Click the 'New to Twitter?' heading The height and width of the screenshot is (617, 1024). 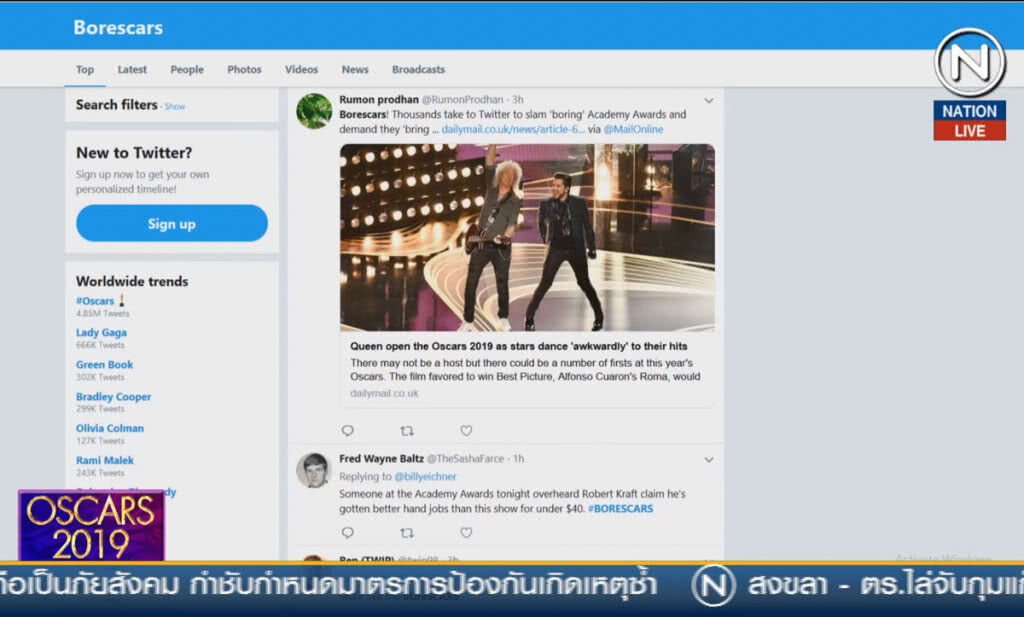pyautogui.click(x=134, y=153)
